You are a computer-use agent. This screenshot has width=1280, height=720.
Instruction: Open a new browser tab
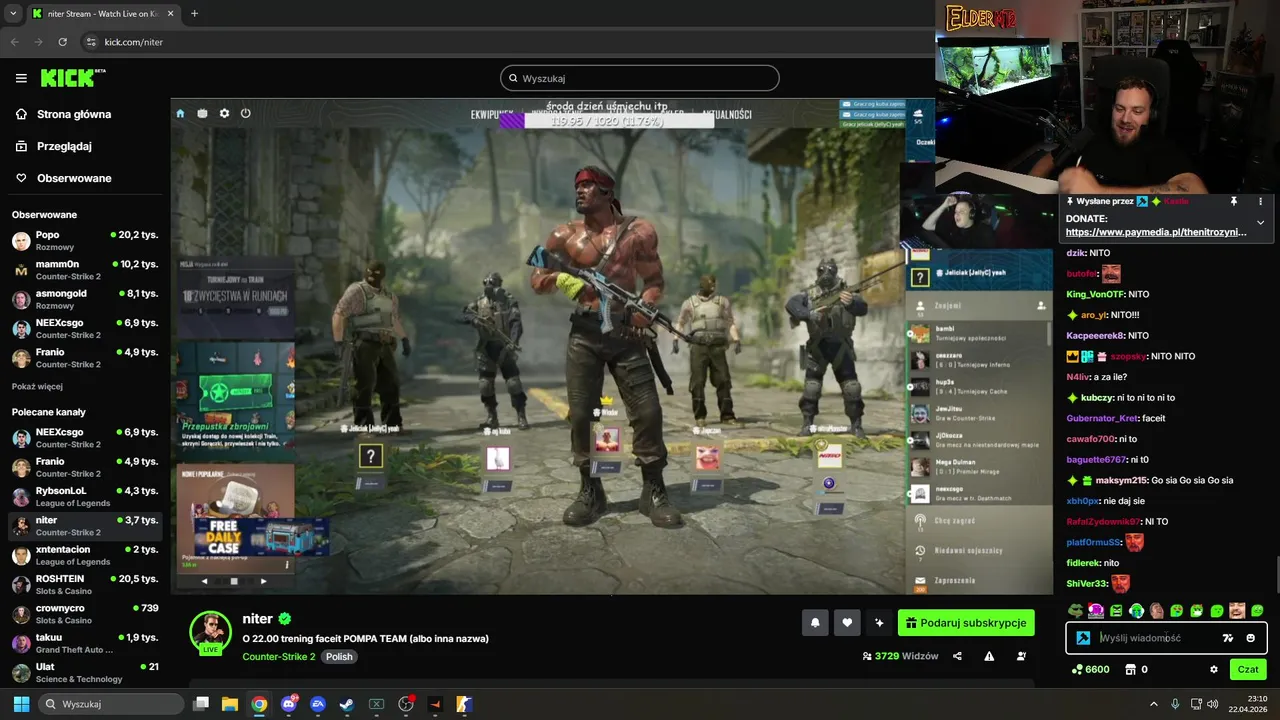coord(194,13)
